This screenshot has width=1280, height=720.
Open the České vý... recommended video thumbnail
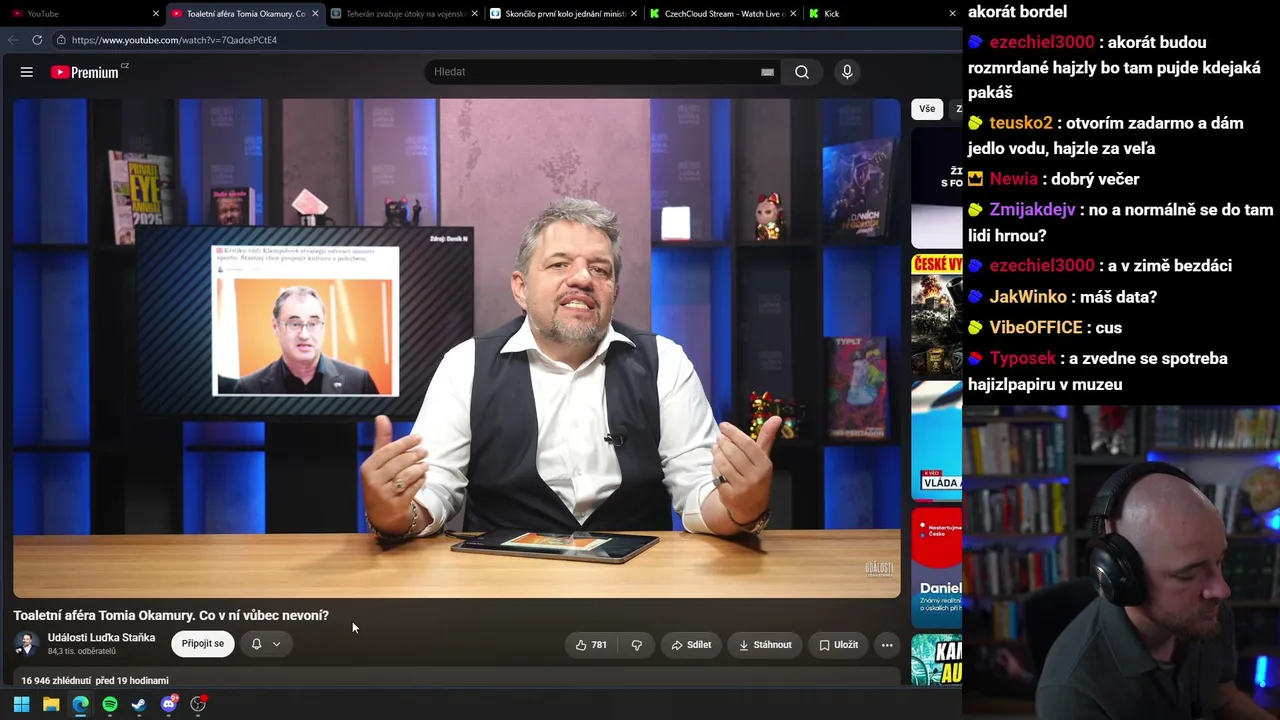937,314
